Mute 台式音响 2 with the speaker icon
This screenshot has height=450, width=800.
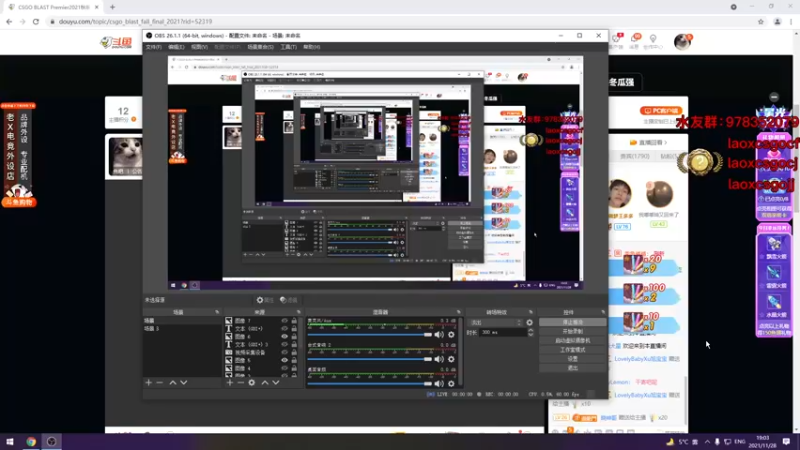439,359
